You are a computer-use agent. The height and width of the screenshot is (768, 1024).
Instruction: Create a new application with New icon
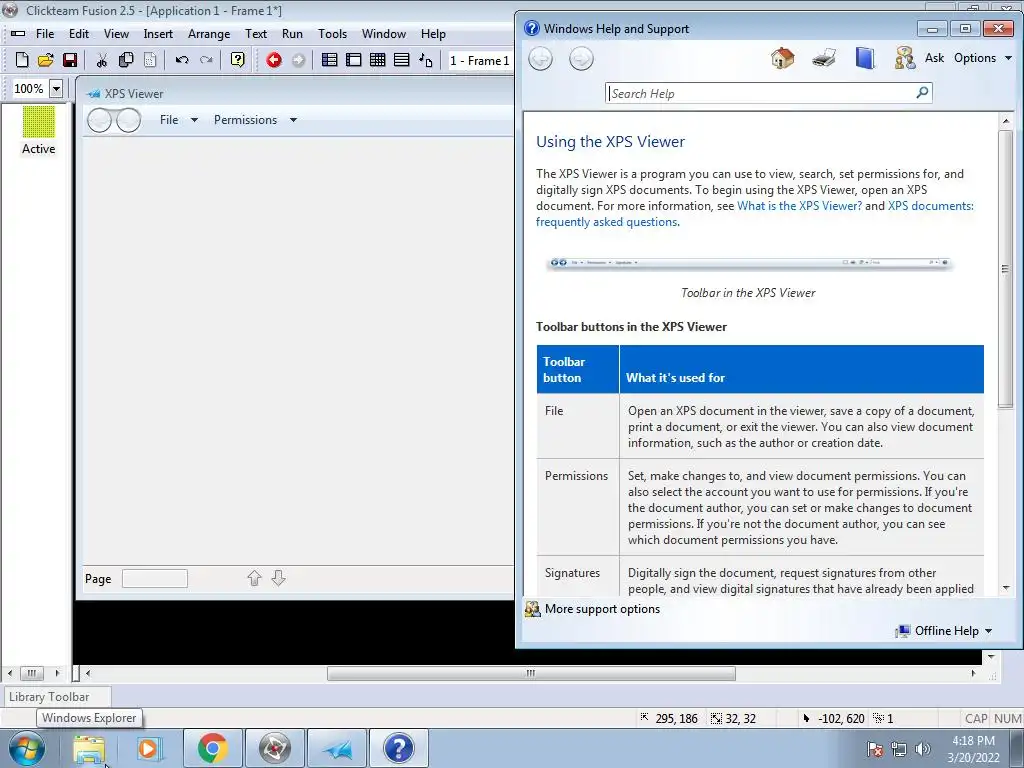tap(22, 60)
